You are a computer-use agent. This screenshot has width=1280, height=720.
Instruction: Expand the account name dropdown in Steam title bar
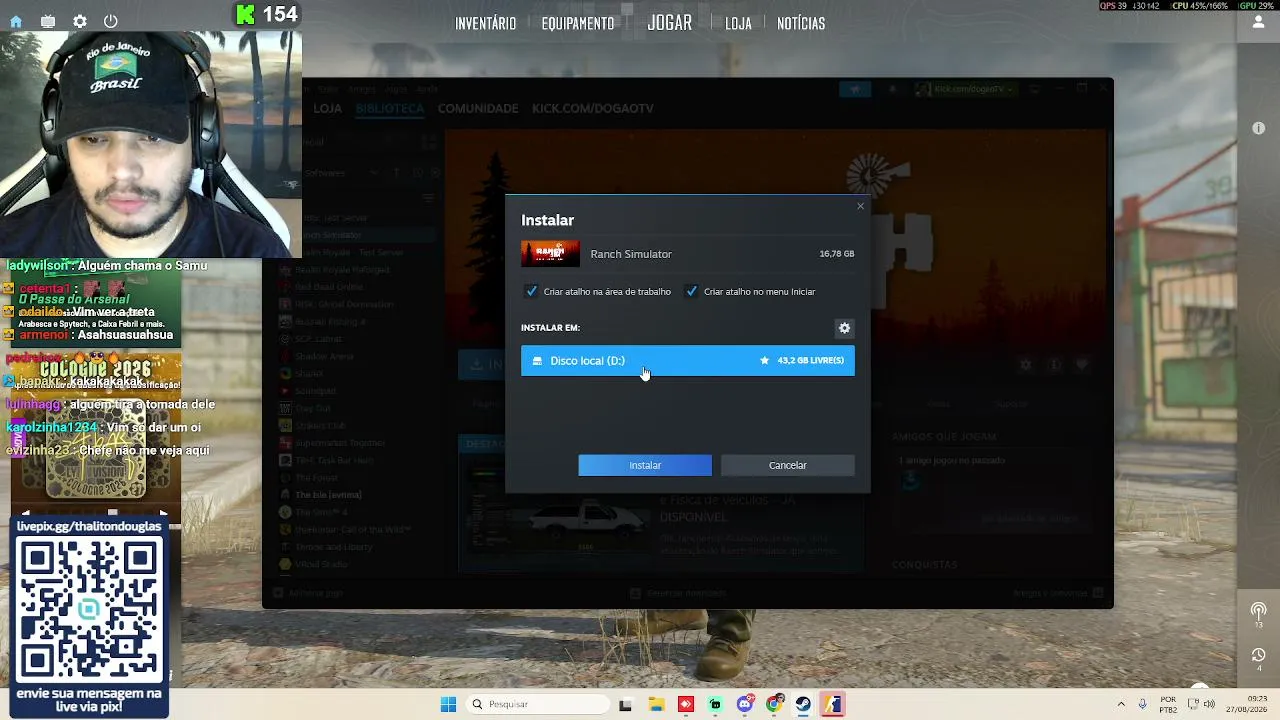click(x=967, y=89)
